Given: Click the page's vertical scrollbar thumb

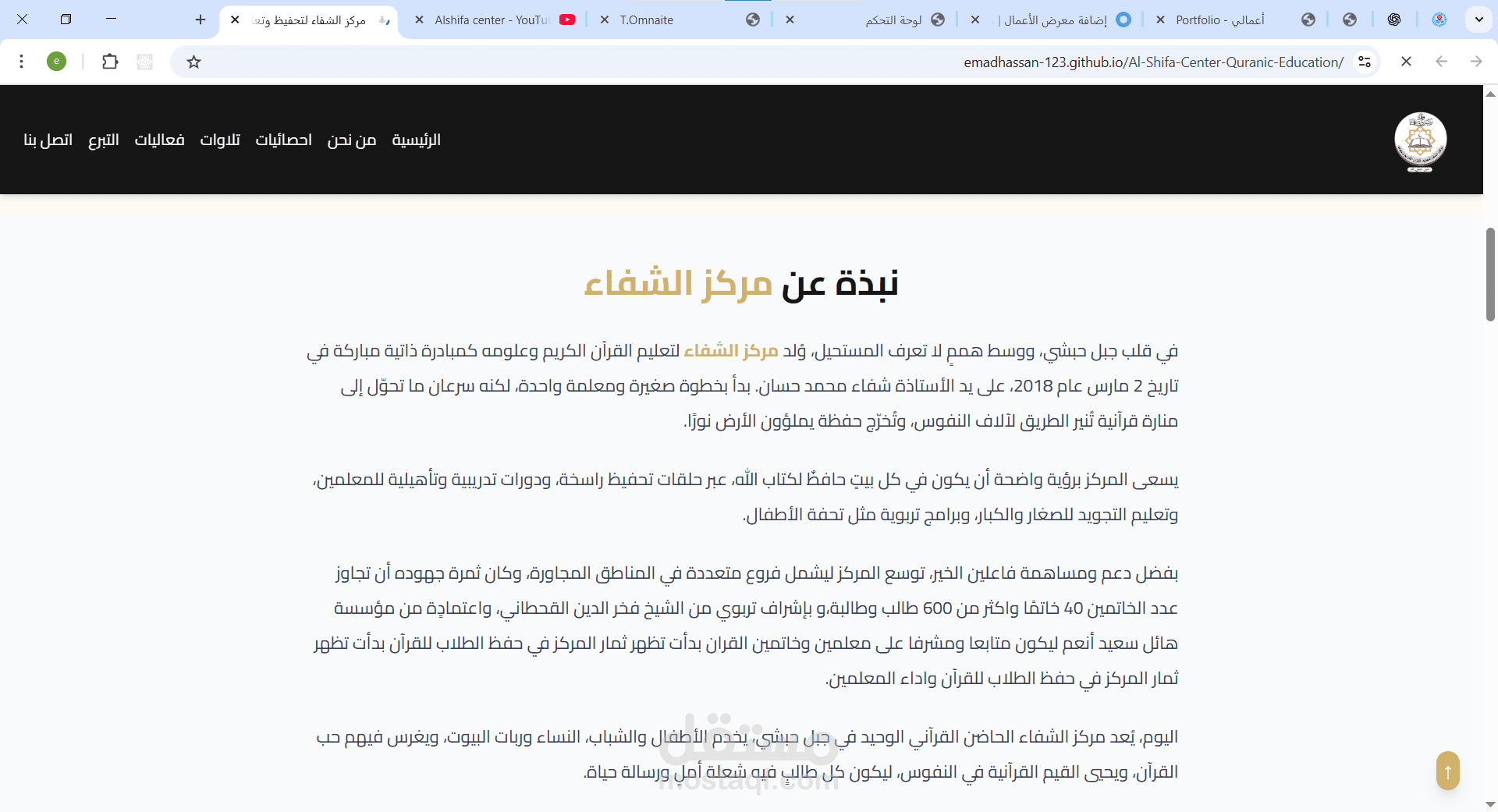Looking at the screenshot, I should pos(1490,275).
